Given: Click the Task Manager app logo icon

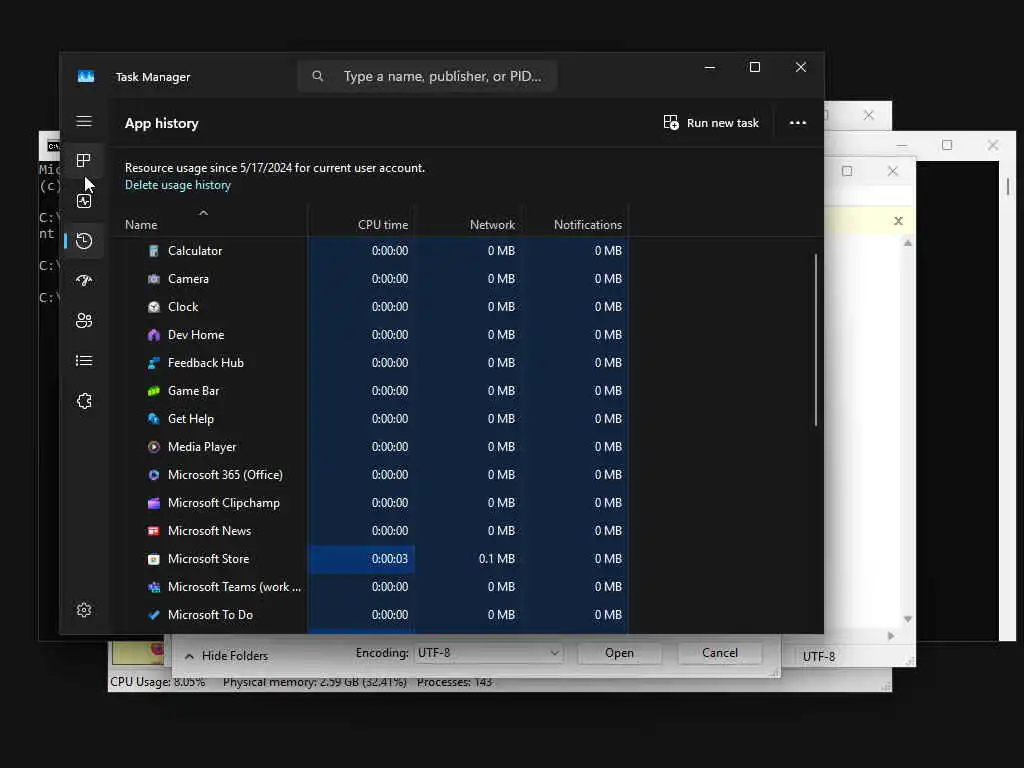Looking at the screenshot, I should 86,76.
